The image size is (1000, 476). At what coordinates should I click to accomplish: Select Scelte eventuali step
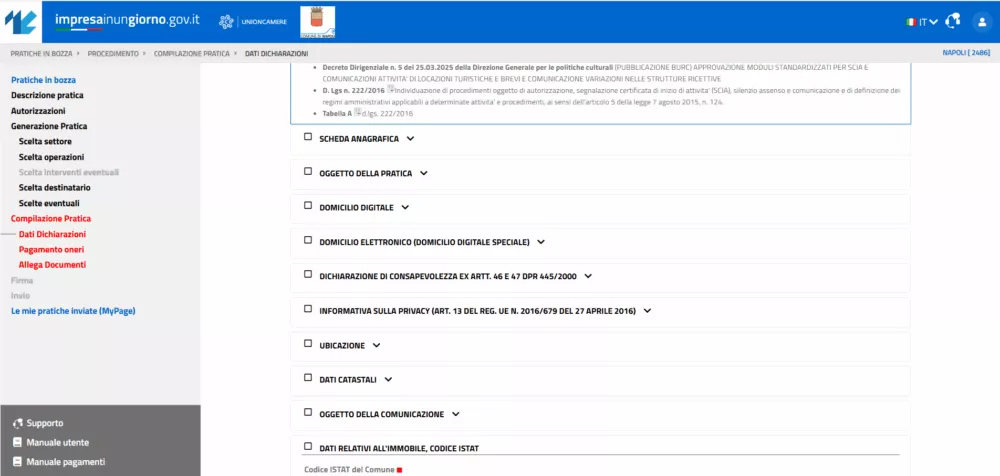tap(49, 204)
